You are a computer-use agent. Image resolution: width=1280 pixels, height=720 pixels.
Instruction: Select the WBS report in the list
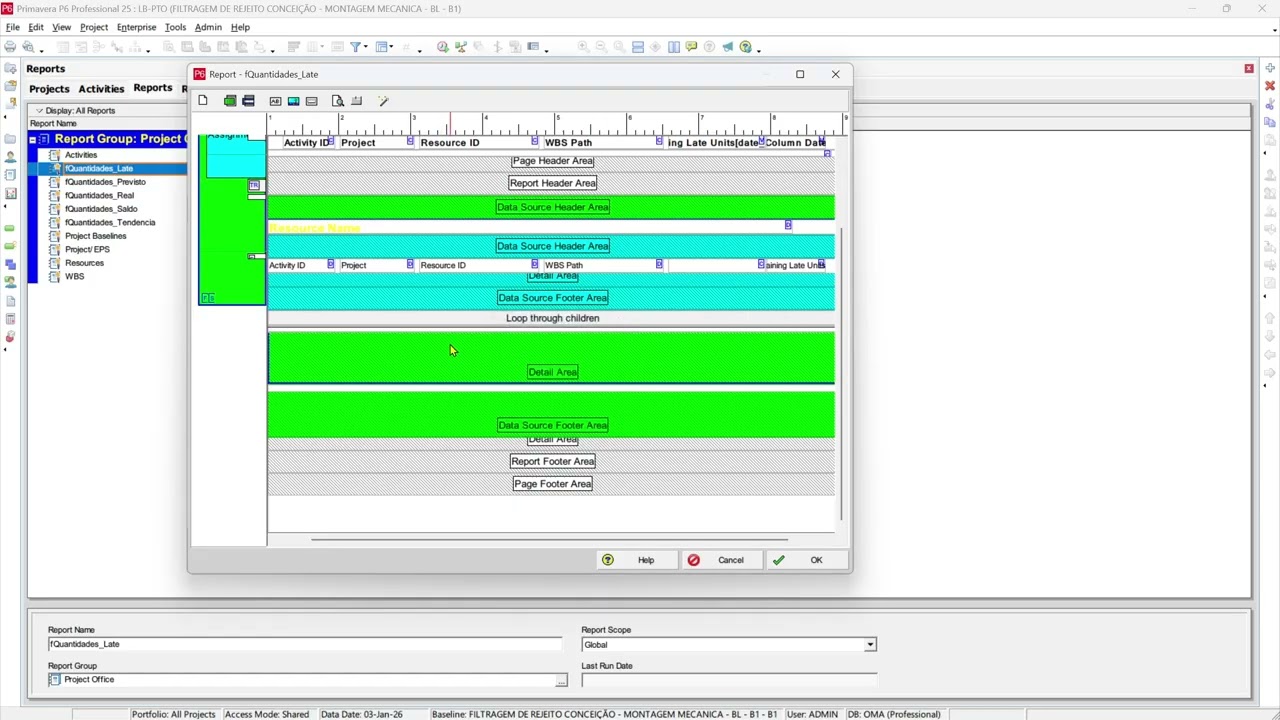(74, 277)
